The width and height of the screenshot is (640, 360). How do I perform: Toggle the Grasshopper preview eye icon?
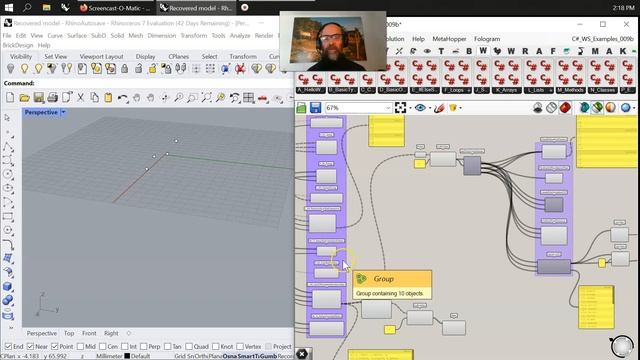[420, 108]
